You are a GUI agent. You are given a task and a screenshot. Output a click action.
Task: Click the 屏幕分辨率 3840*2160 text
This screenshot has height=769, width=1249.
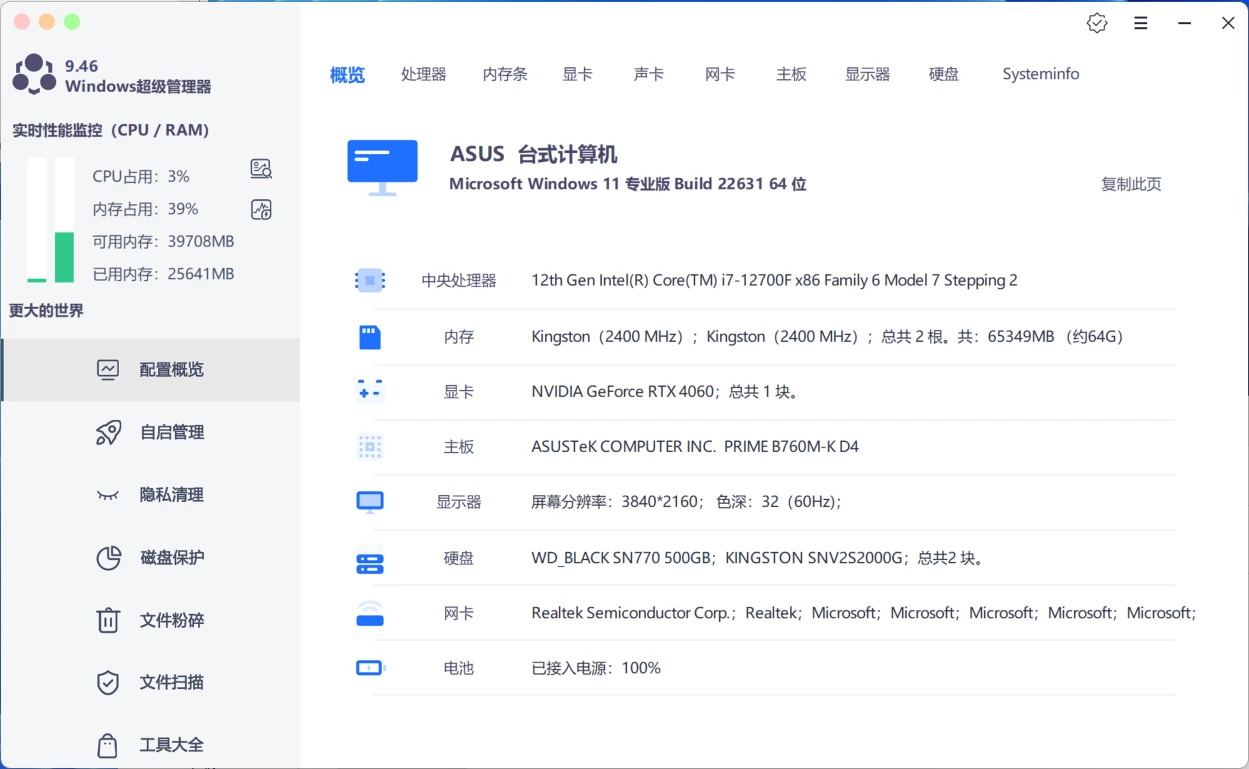[x=687, y=502]
